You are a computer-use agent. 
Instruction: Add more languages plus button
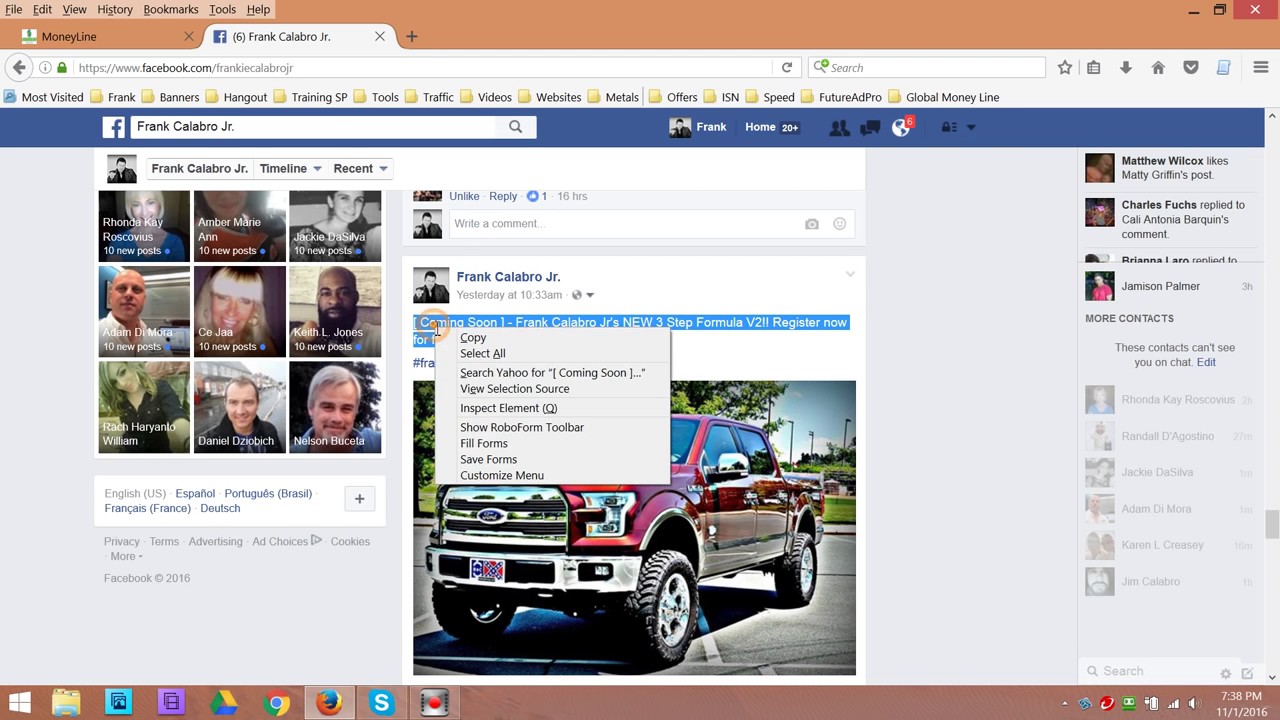pyautogui.click(x=359, y=499)
